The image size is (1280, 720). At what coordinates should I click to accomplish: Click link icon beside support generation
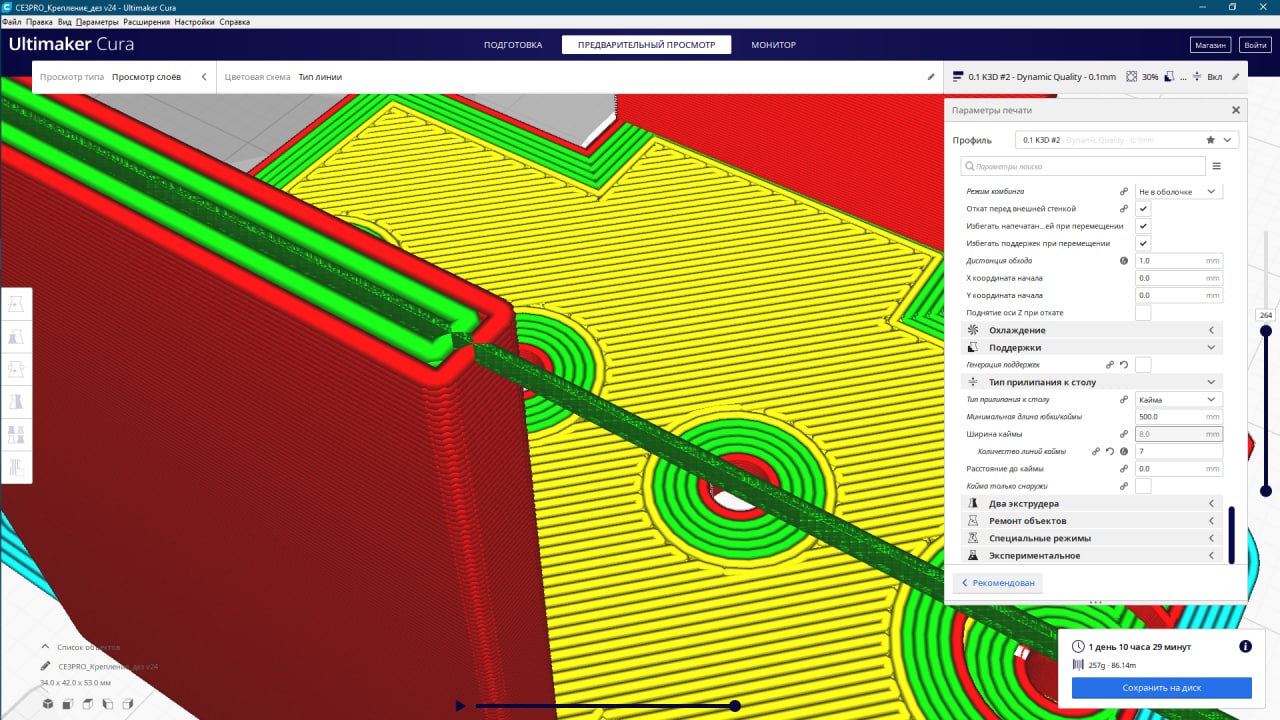click(1110, 365)
